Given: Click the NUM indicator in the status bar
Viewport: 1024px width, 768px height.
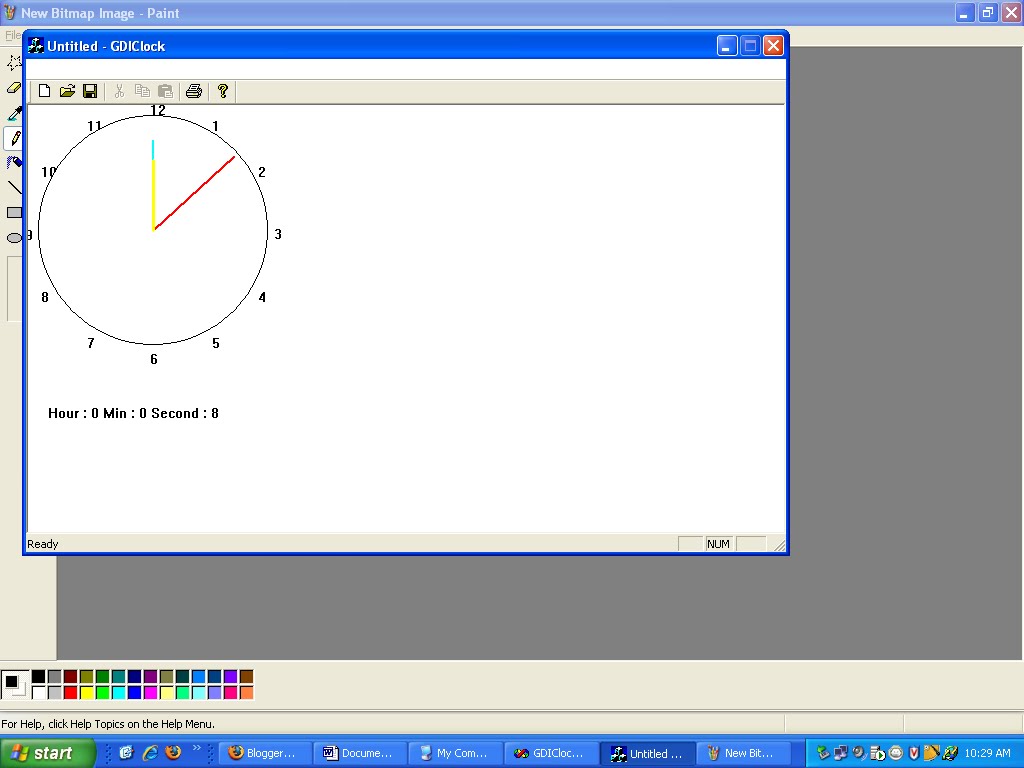Looking at the screenshot, I should tap(718, 543).
